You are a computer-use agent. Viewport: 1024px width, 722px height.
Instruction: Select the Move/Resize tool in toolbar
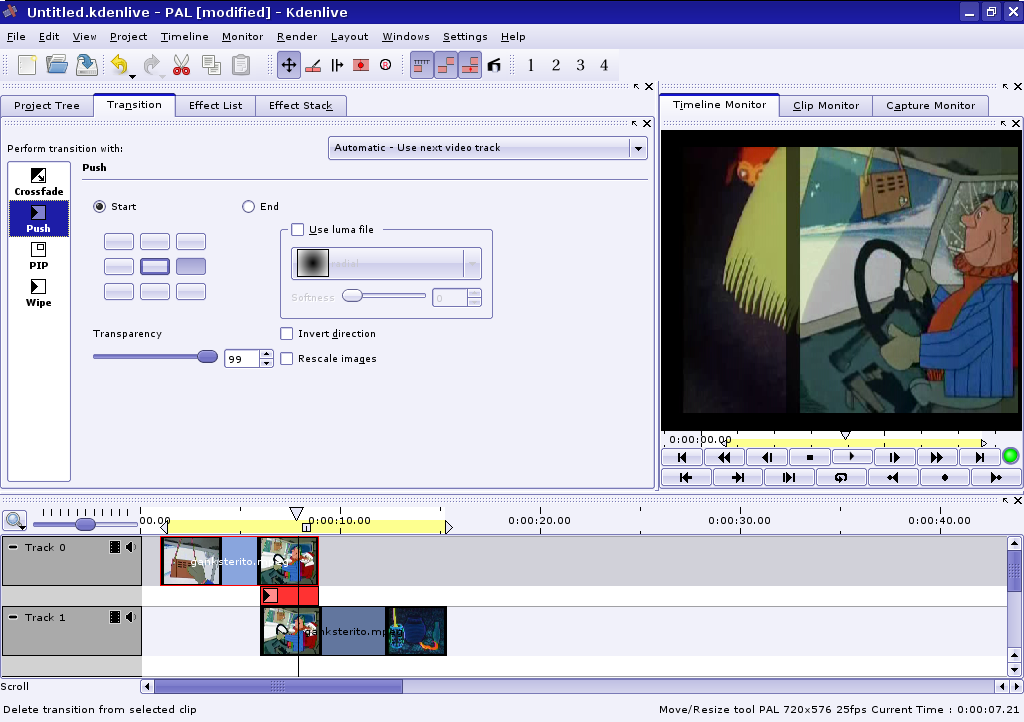click(x=288, y=65)
